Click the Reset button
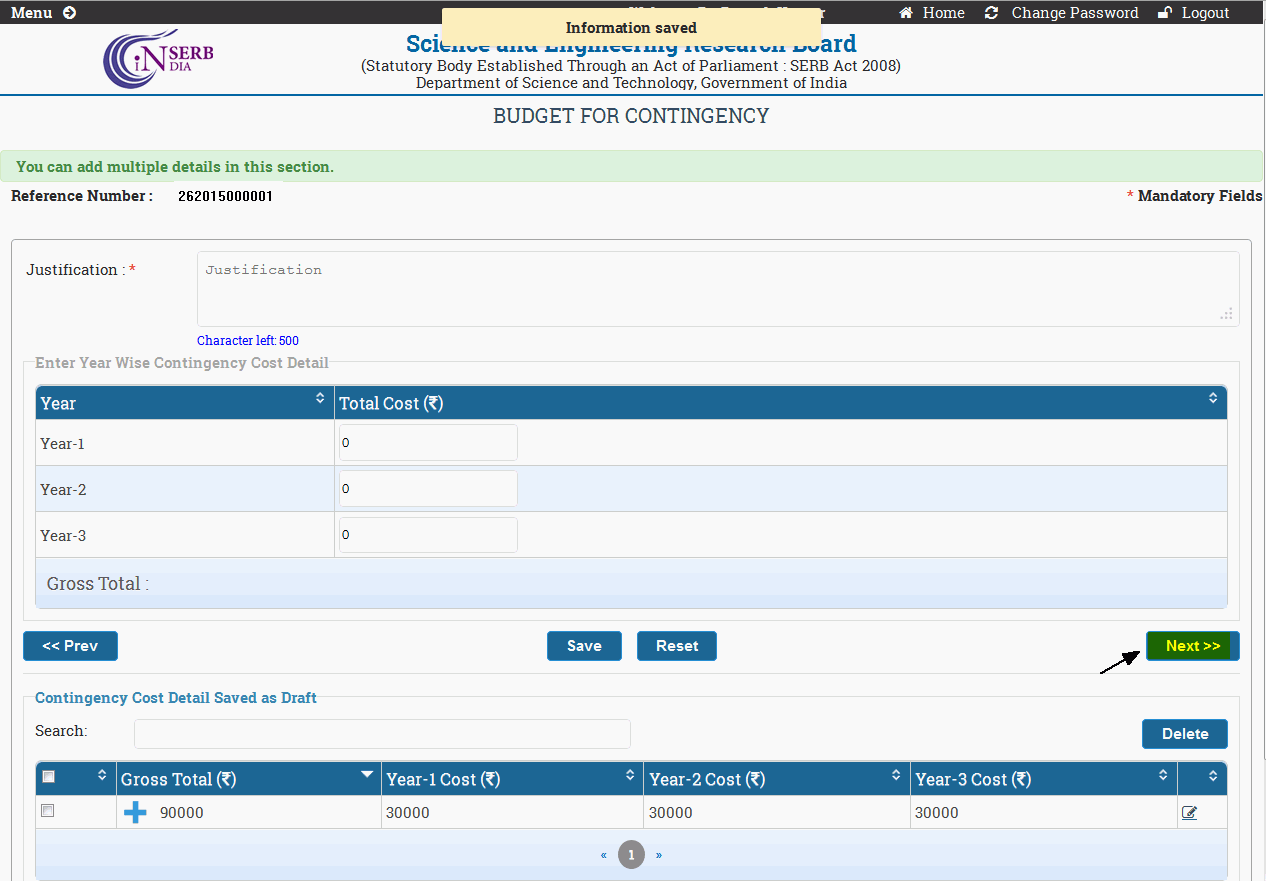The width and height of the screenshot is (1266, 881). [x=677, y=646]
